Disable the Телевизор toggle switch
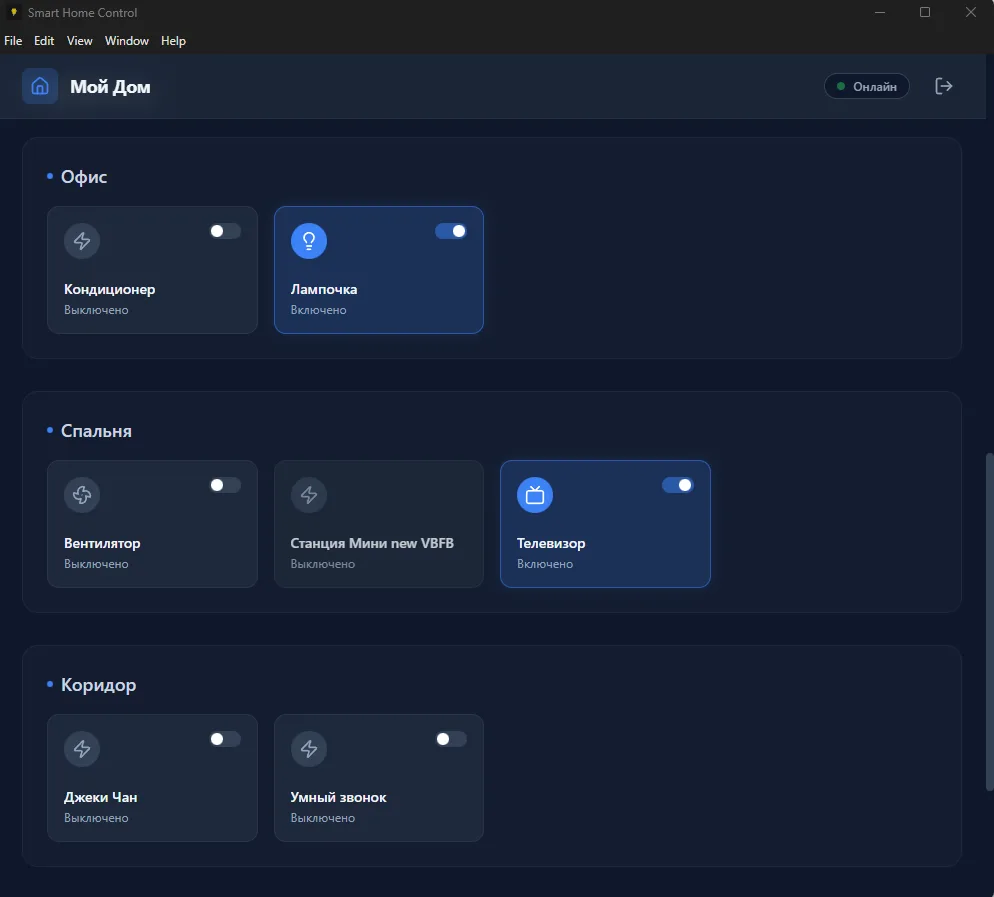Screen dimensions: 994x897 tap(677, 485)
